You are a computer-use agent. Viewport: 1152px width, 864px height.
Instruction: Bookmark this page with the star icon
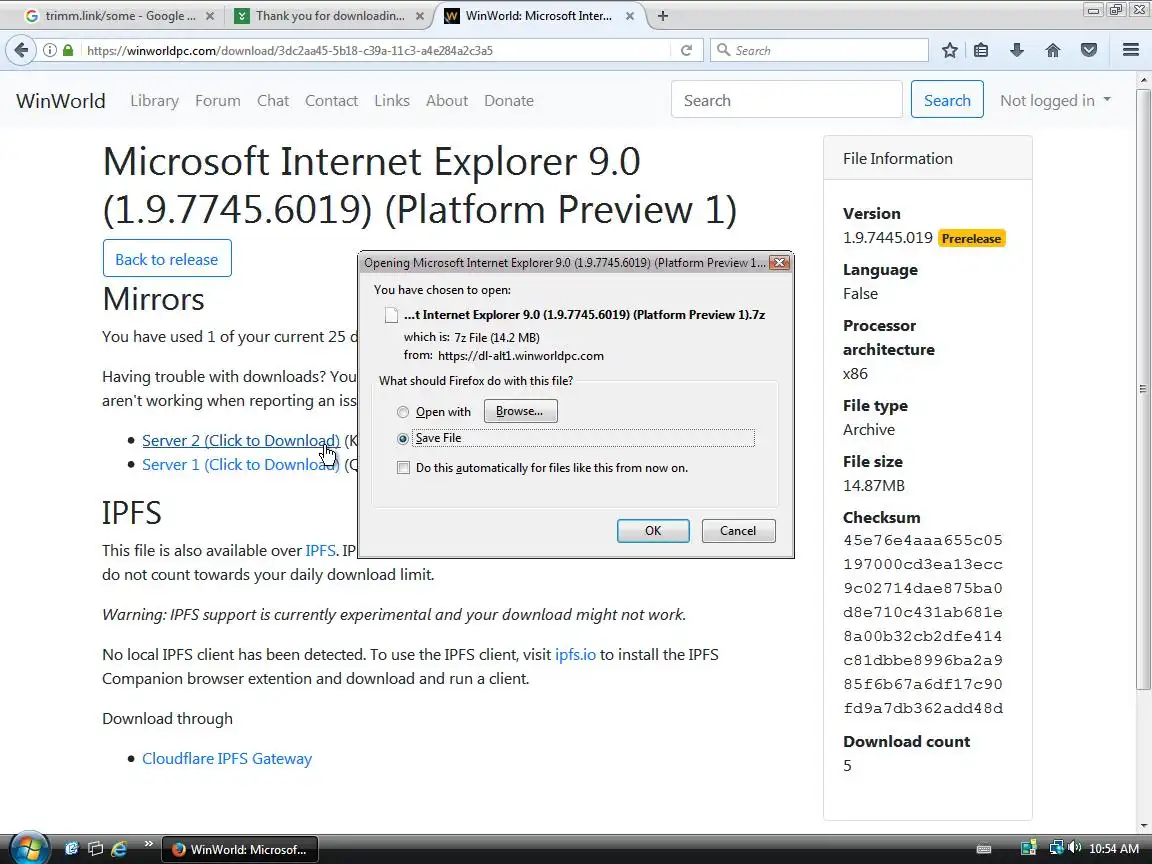(x=949, y=50)
